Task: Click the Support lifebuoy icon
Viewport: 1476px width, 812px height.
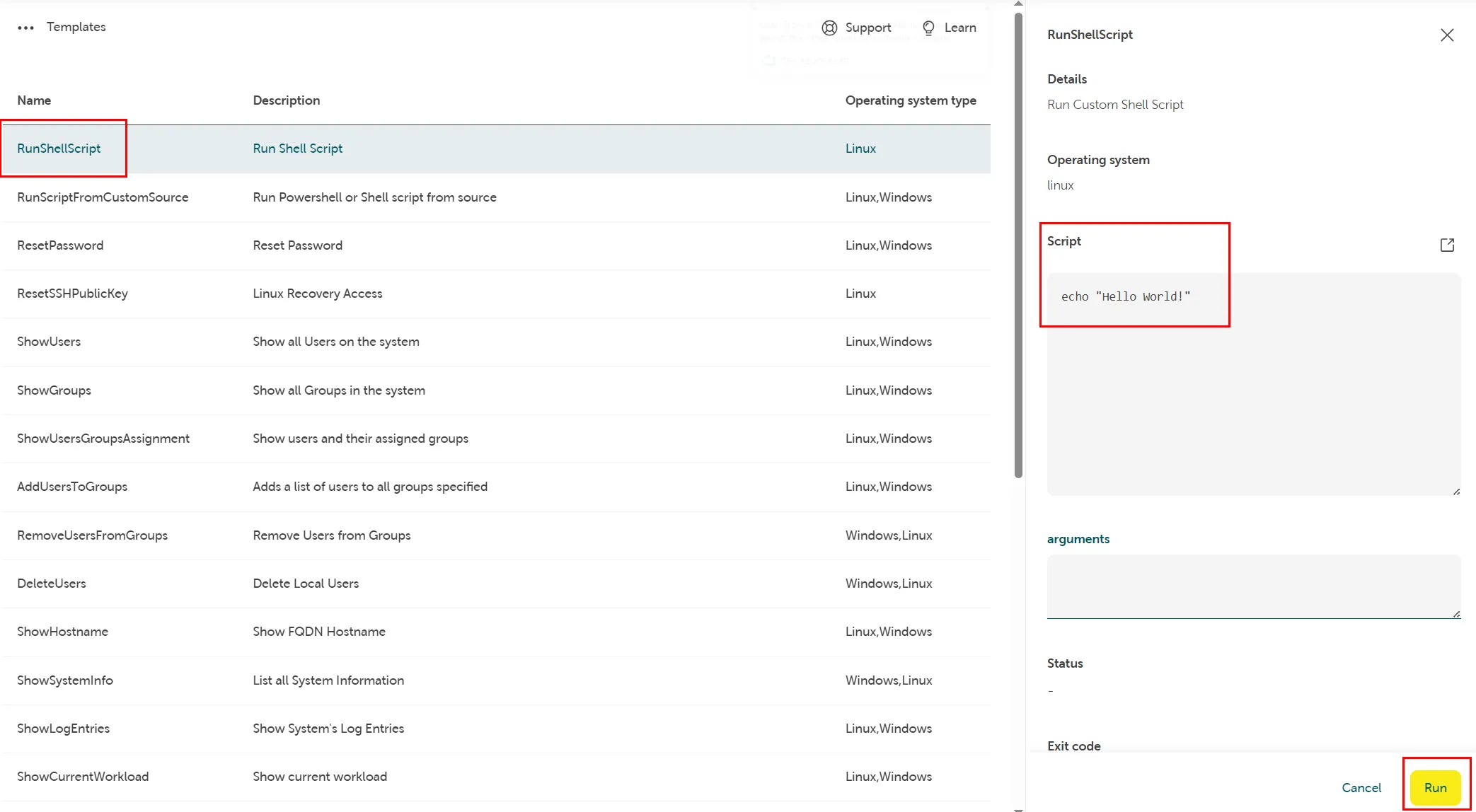Action: [x=829, y=28]
